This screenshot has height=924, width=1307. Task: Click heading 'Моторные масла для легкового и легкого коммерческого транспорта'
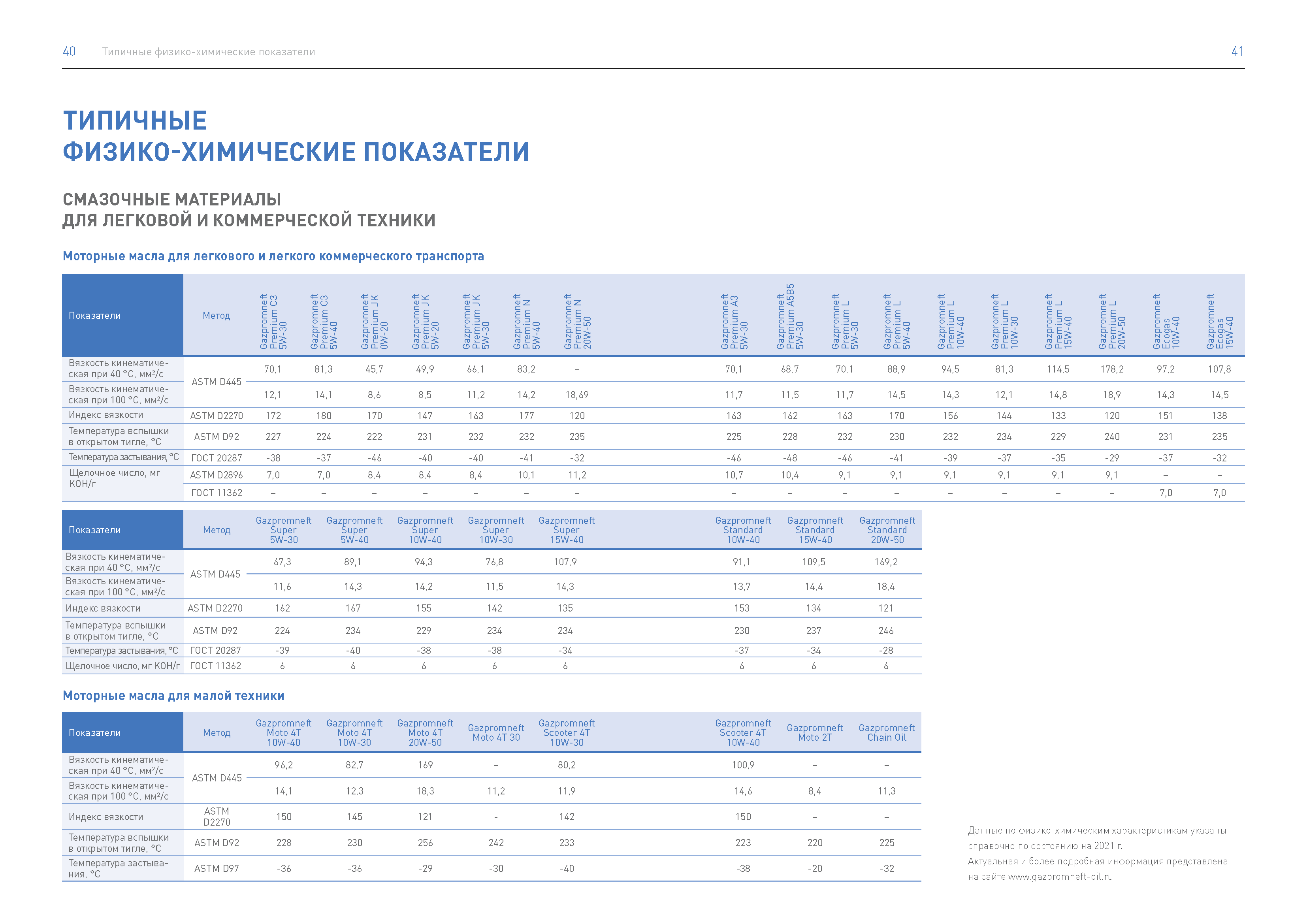click(273, 256)
